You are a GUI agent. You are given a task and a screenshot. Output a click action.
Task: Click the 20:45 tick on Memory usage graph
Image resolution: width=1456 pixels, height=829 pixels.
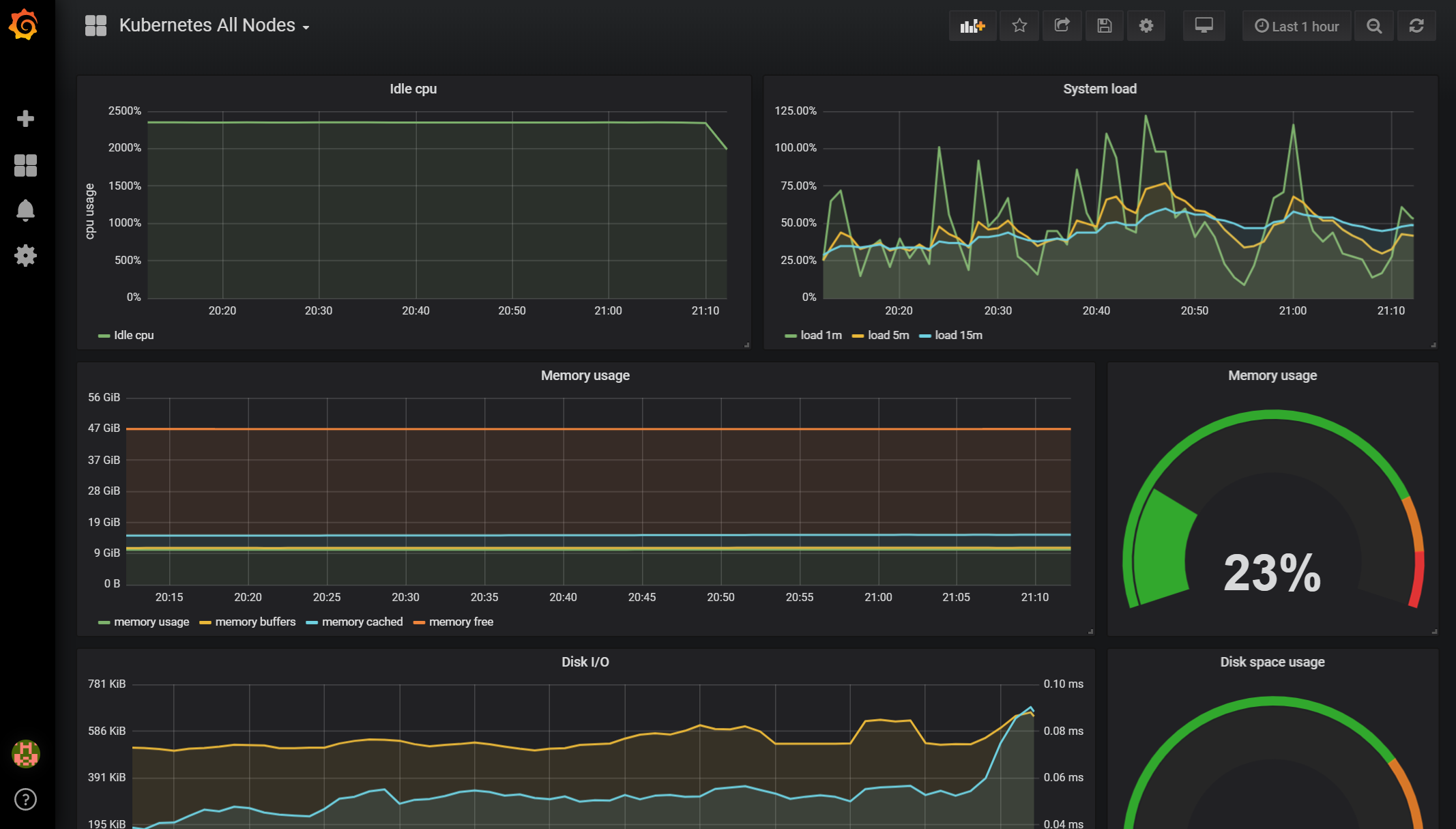click(642, 597)
